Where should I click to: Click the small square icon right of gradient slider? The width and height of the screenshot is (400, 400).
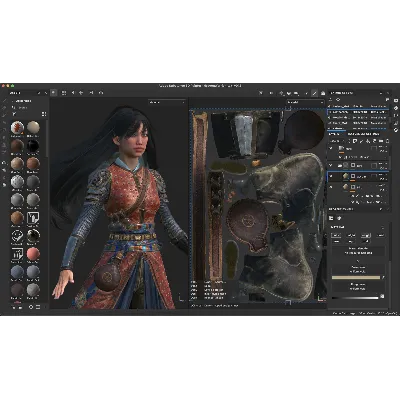[x=382, y=296]
